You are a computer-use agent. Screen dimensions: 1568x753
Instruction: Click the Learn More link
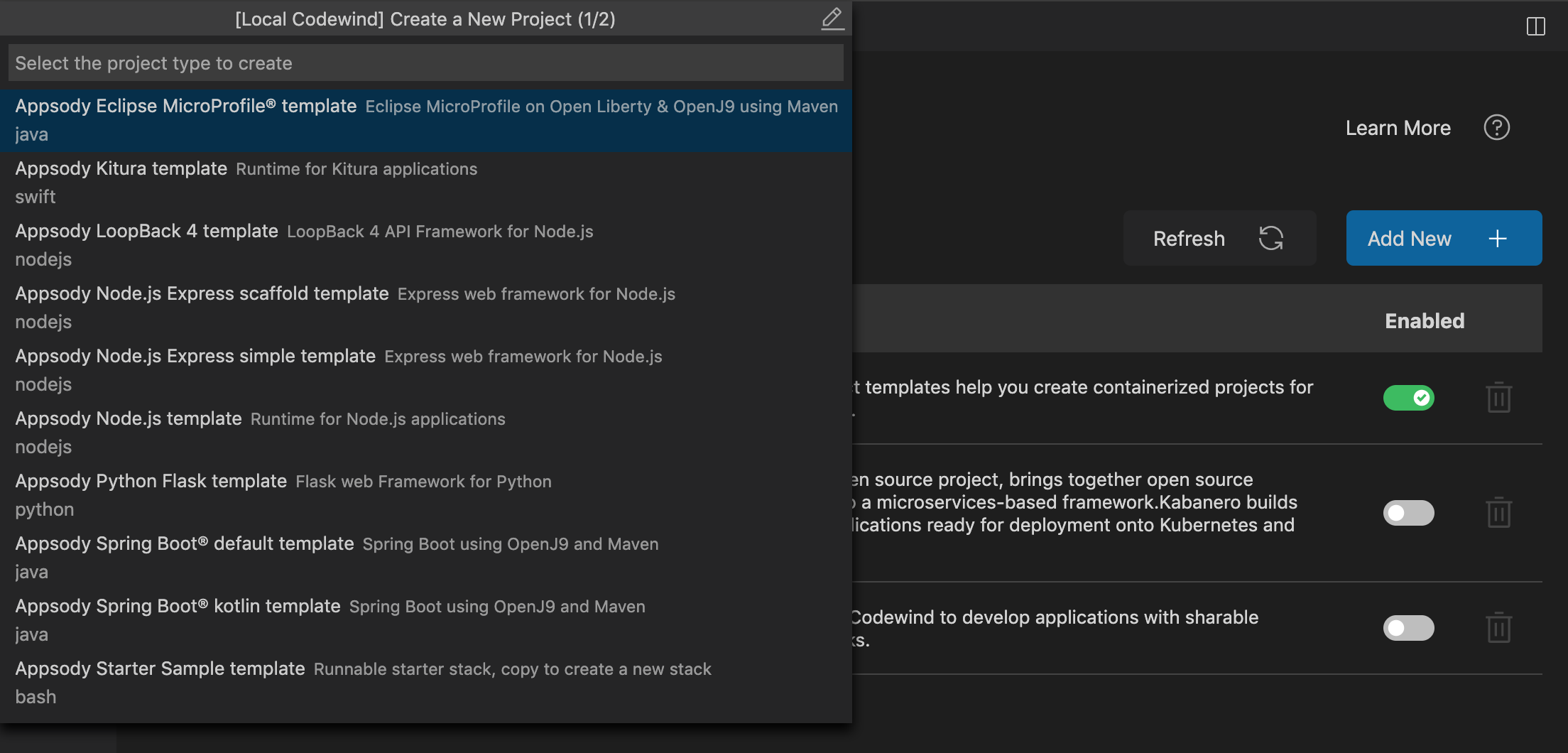pyautogui.click(x=1396, y=127)
